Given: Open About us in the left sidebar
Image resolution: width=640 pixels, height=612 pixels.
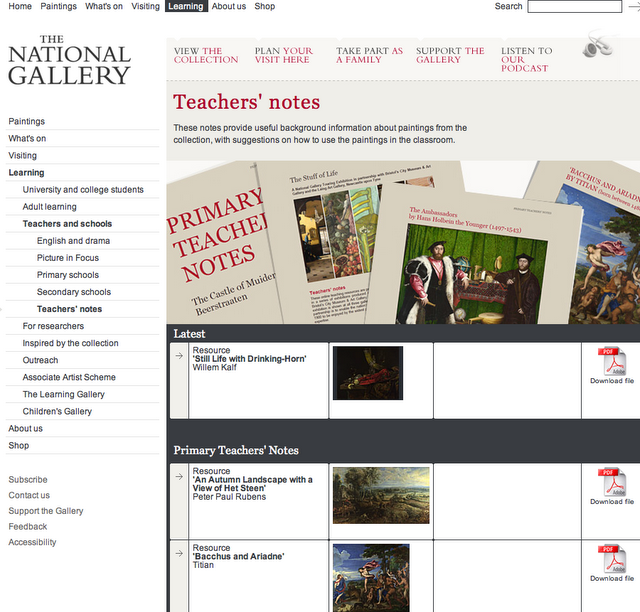Looking at the screenshot, I should click(x=25, y=429).
